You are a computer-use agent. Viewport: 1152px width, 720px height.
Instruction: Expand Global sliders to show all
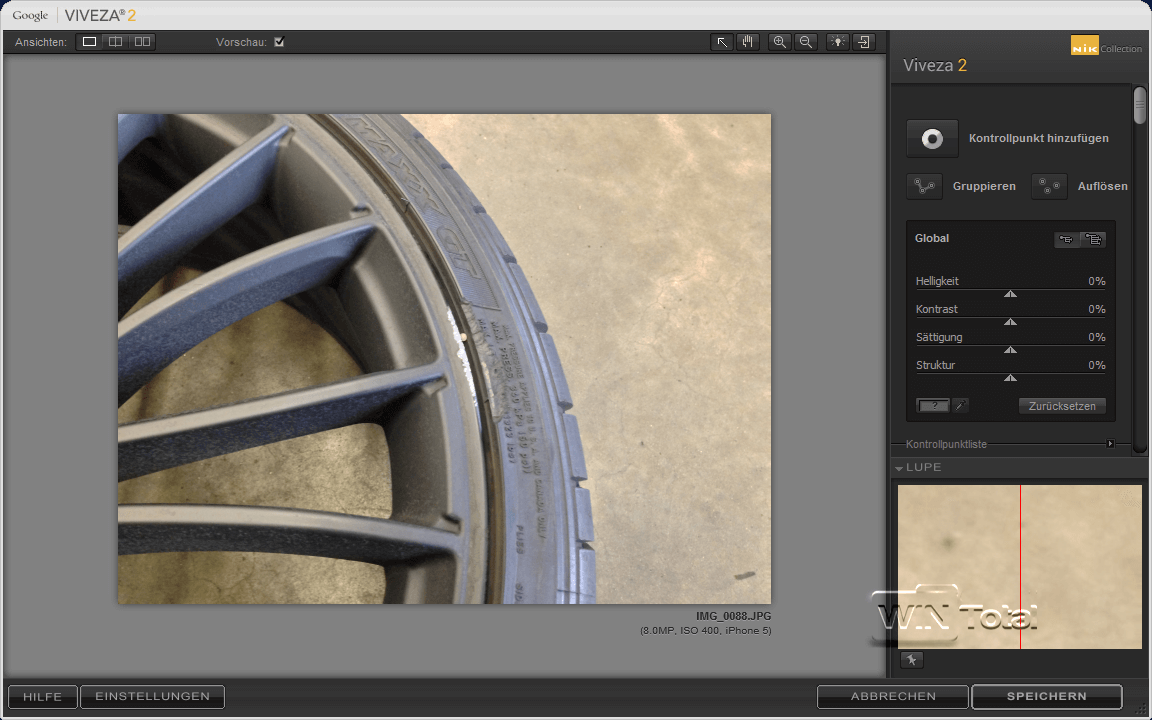point(1093,239)
